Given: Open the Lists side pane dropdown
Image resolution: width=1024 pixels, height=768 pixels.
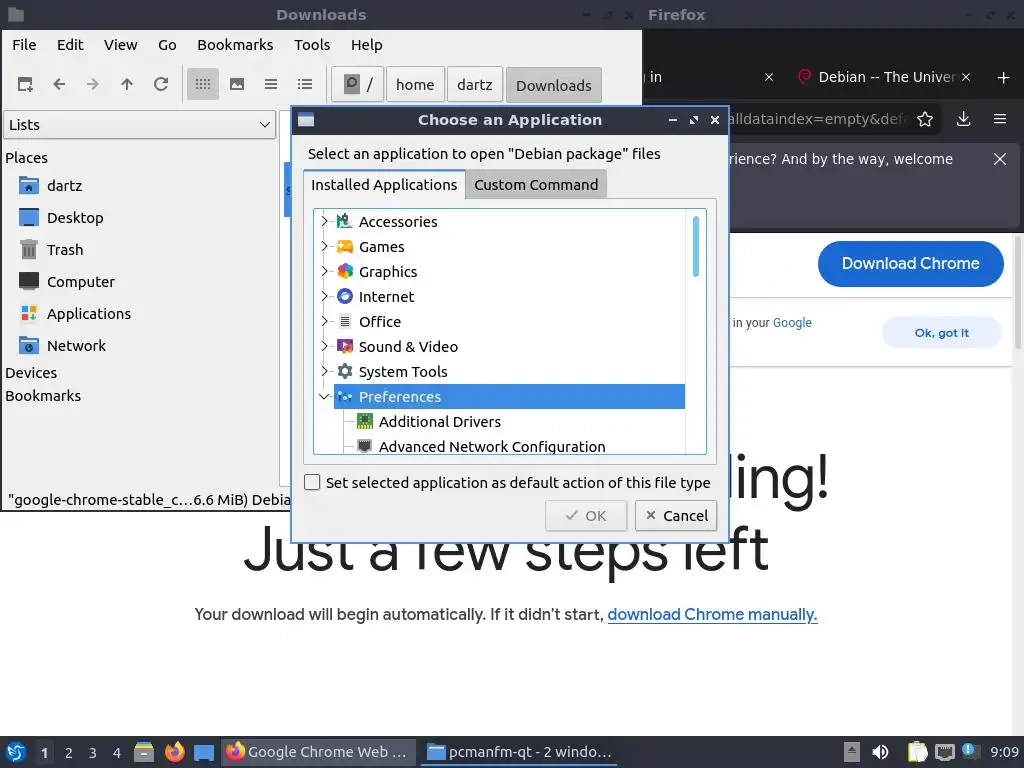Looking at the screenshot, I should 140,125.
